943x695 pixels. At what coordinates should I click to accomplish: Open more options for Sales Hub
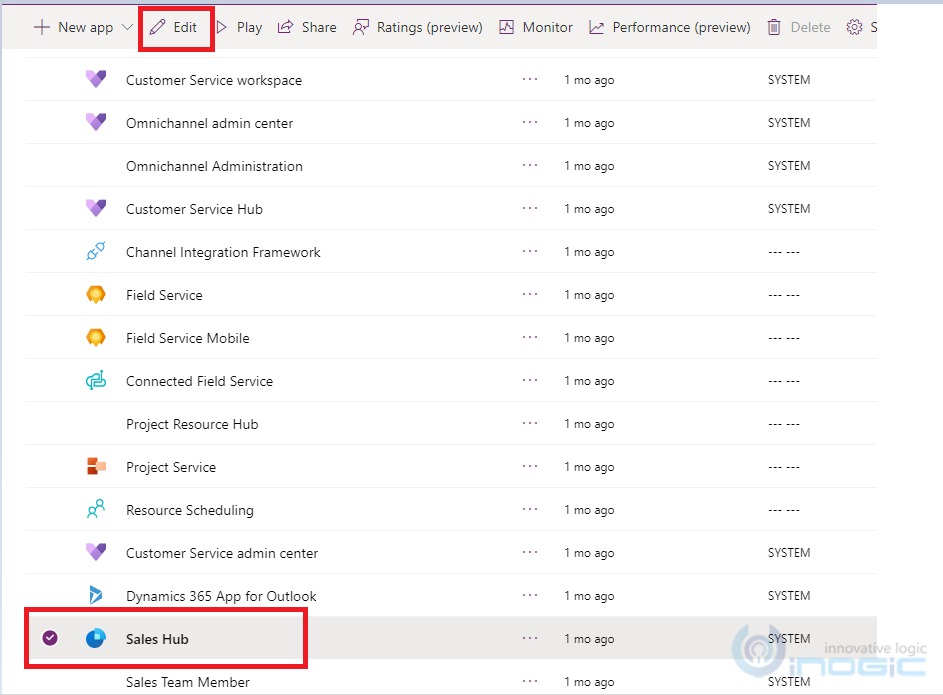click(530, 638)
